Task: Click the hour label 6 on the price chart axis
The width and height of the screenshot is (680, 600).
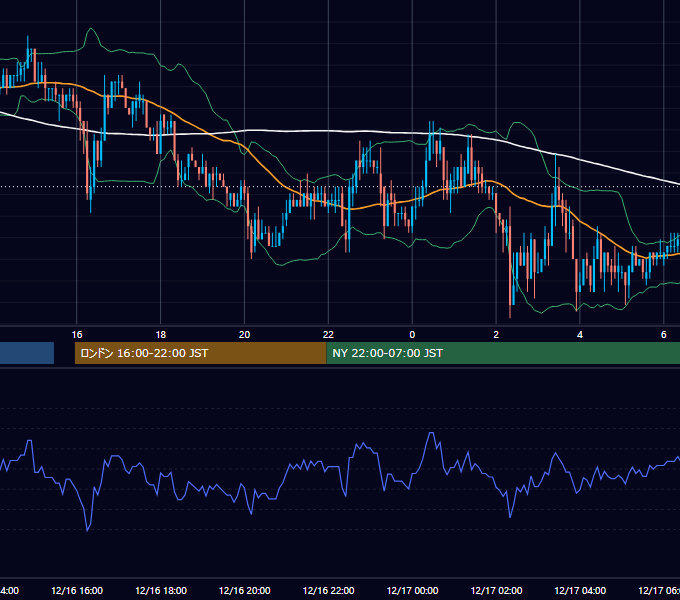Action: click(x=664, y=334)
